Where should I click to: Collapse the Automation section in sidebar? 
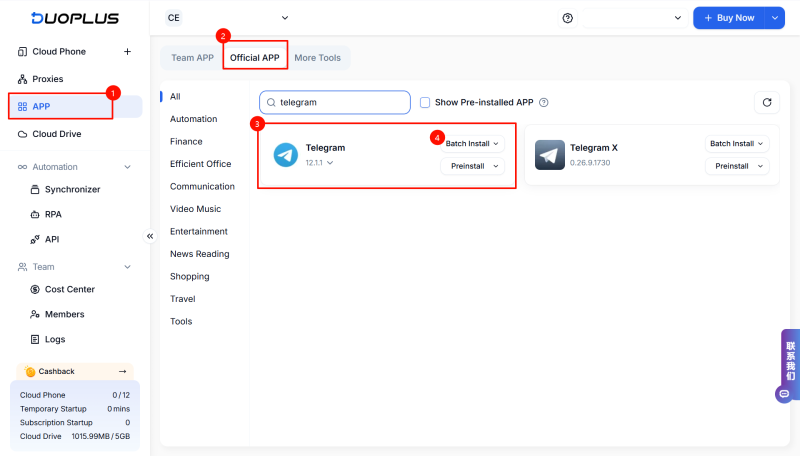click(127, 167)
